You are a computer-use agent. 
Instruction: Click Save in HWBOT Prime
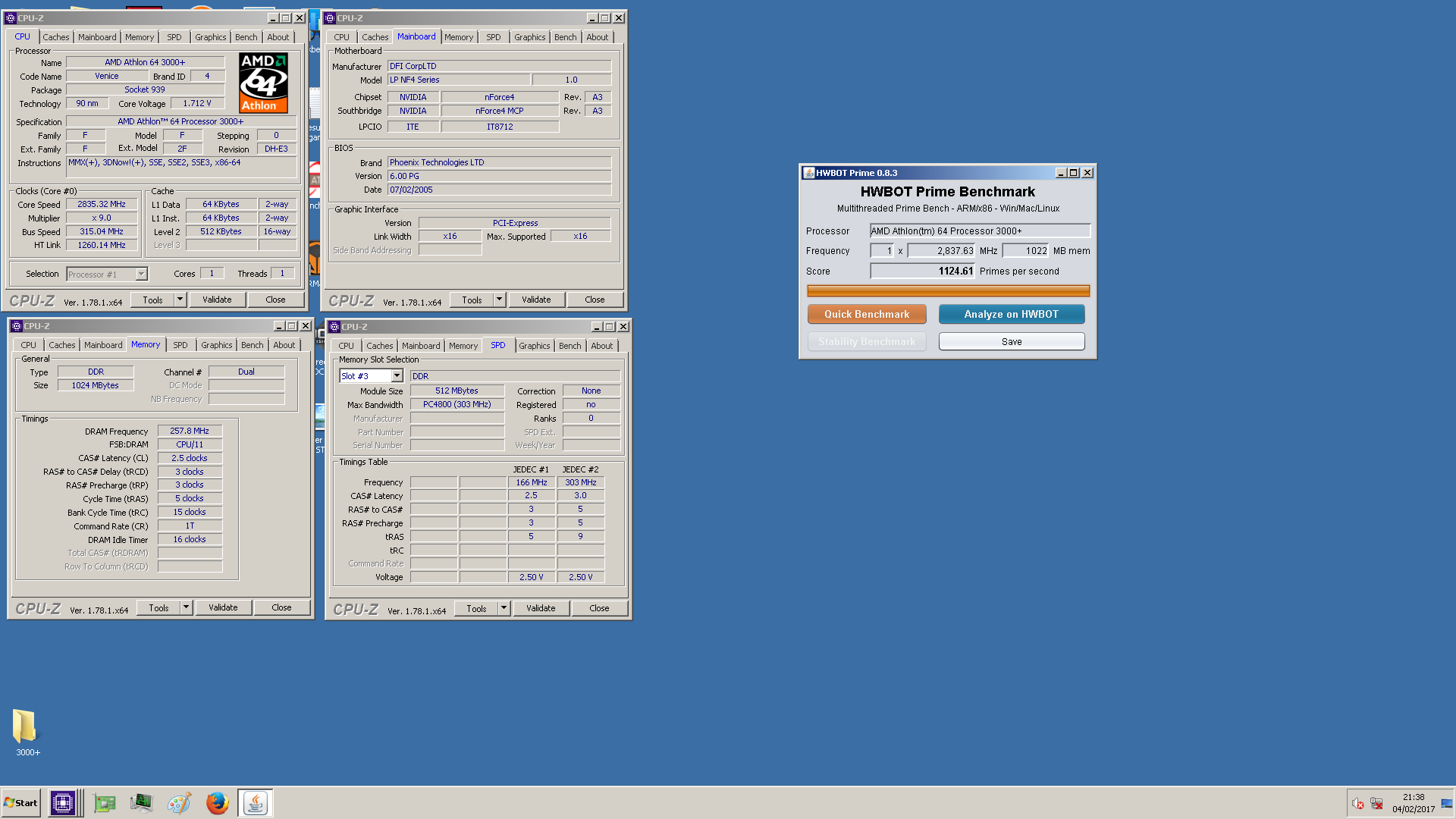pyautogui.click(x=1012, y=341)
